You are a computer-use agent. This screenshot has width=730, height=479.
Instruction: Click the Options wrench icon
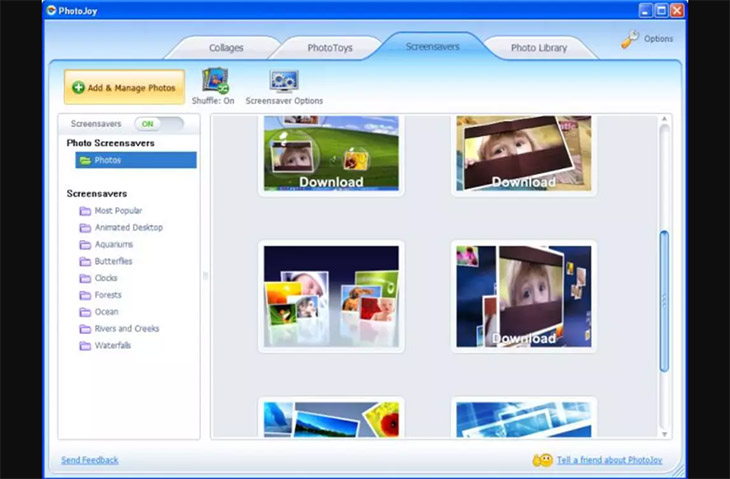[630, 39]
